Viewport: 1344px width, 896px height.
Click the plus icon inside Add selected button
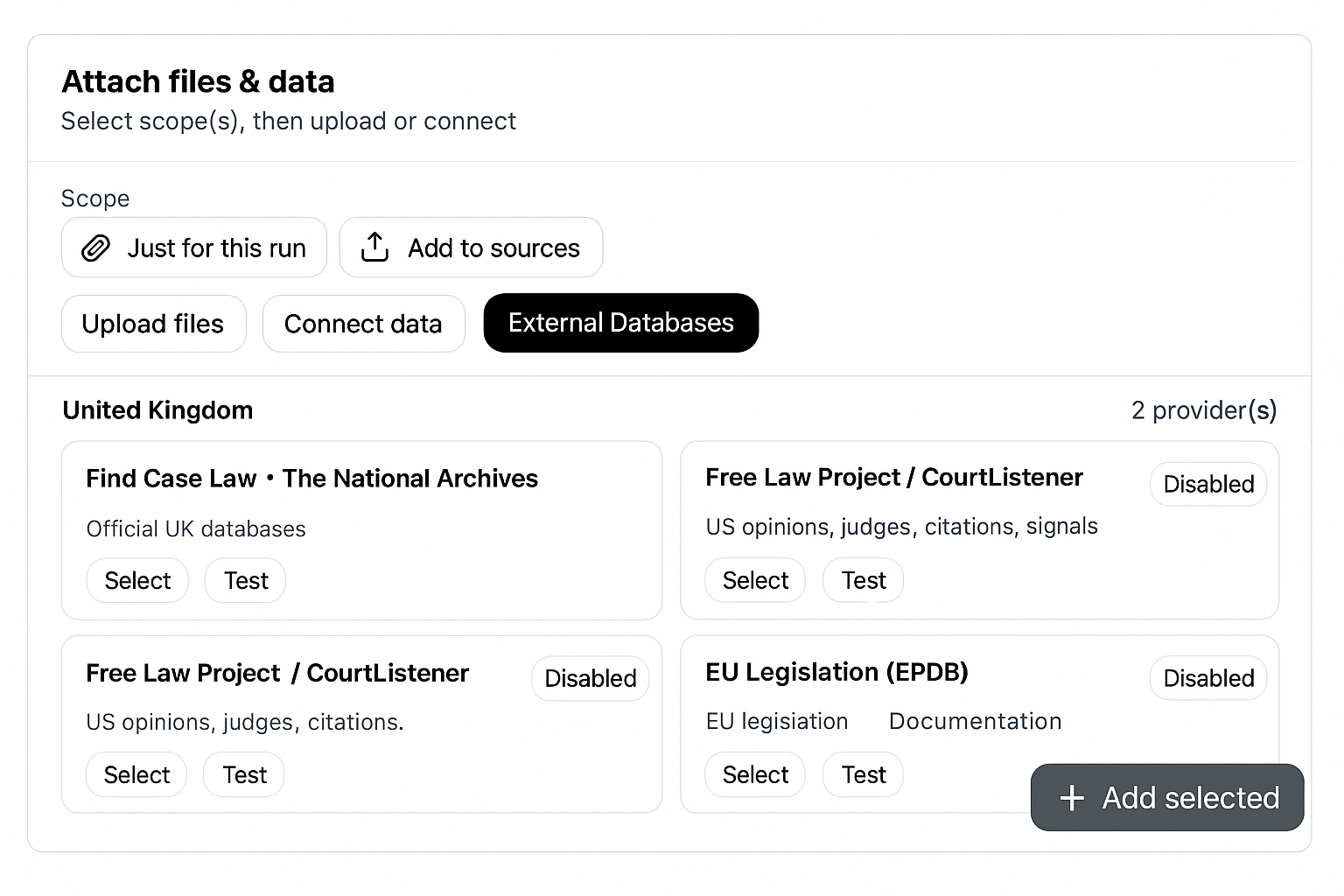(1071, 798)
